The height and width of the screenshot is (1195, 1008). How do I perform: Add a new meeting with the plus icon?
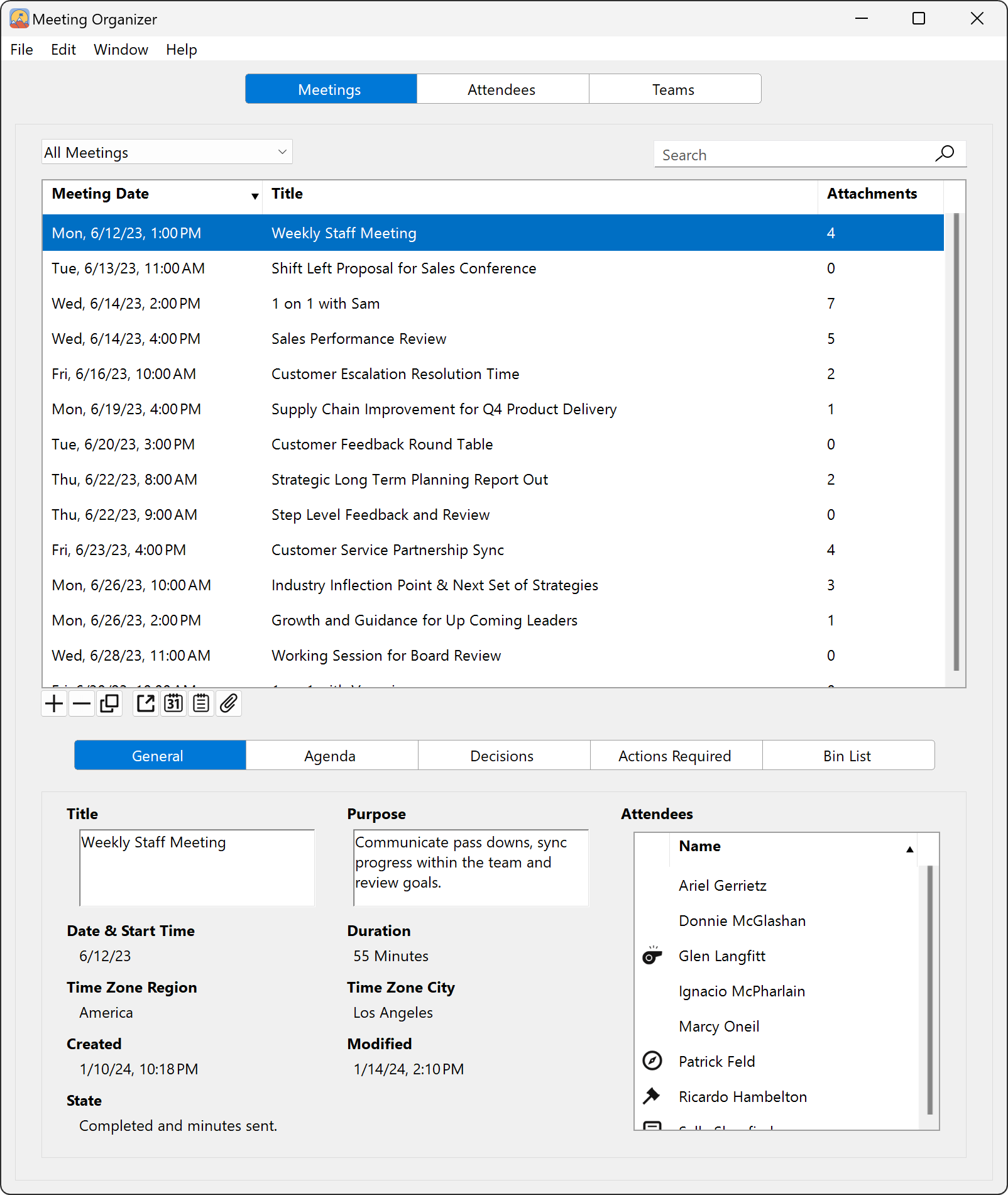pyautogui.click(x=53, y=703)
